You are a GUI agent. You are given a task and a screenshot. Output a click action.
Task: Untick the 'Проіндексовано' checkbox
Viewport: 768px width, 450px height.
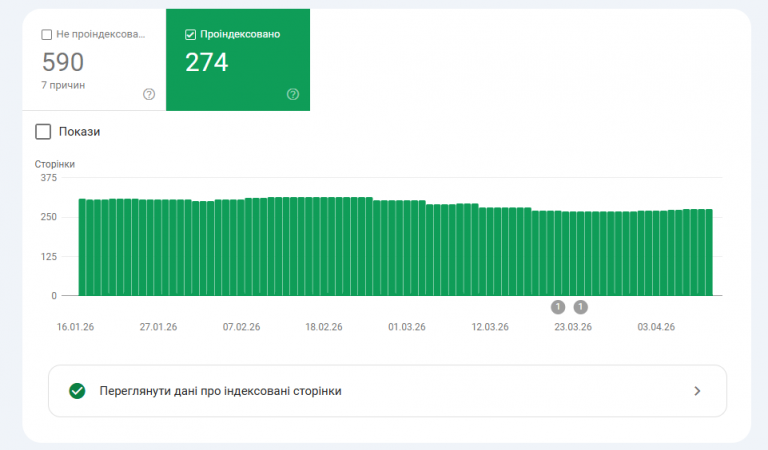(x=191, y=35)
